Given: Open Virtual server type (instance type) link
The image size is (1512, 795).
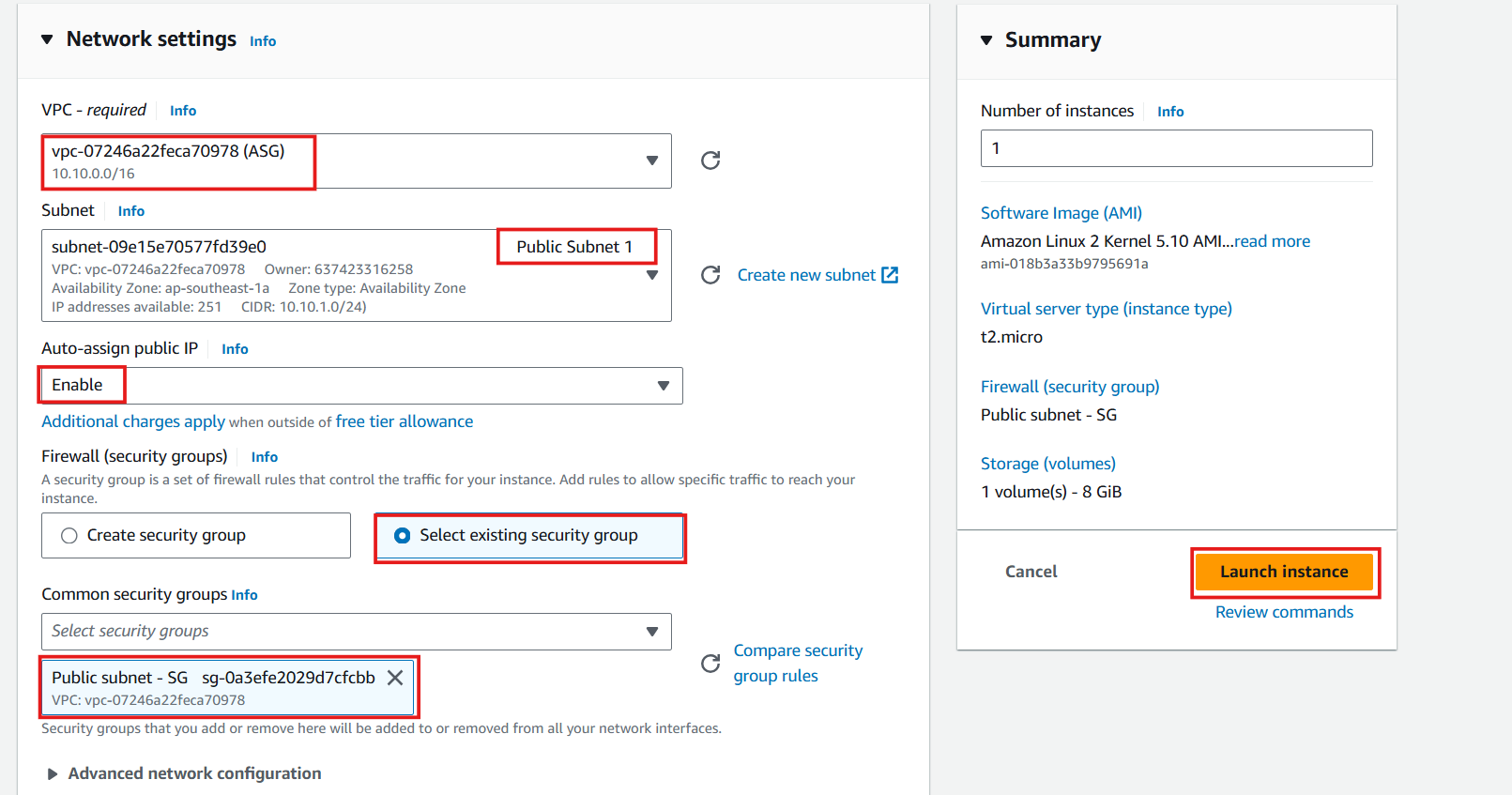Looking at the screenshot, I should pos(1107,309).
